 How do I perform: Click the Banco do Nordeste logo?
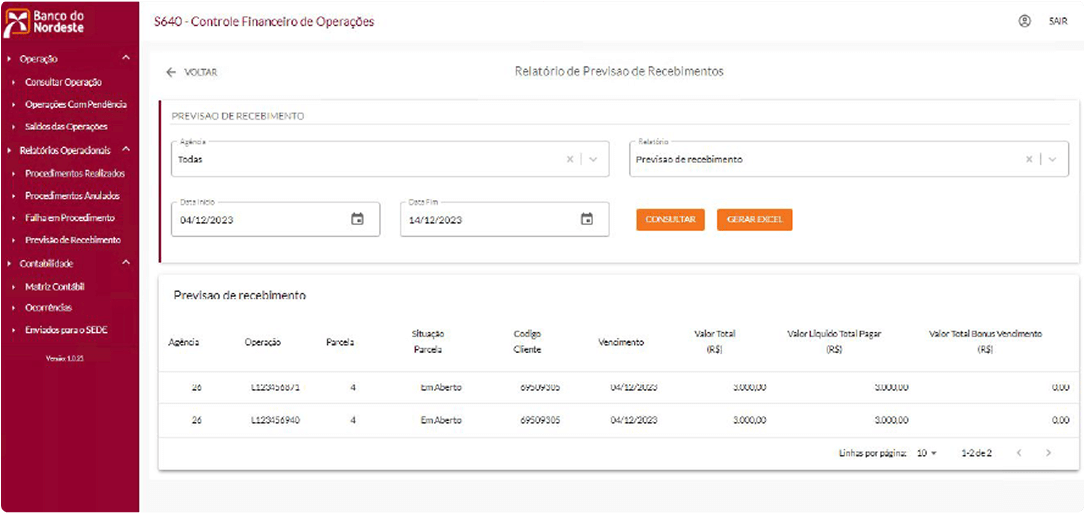48,22
